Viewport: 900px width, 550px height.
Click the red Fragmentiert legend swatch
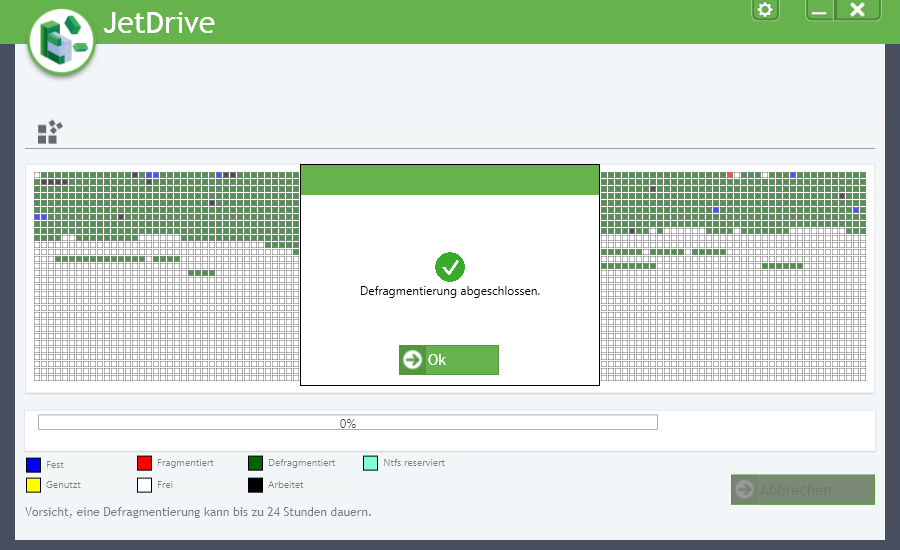144,463
